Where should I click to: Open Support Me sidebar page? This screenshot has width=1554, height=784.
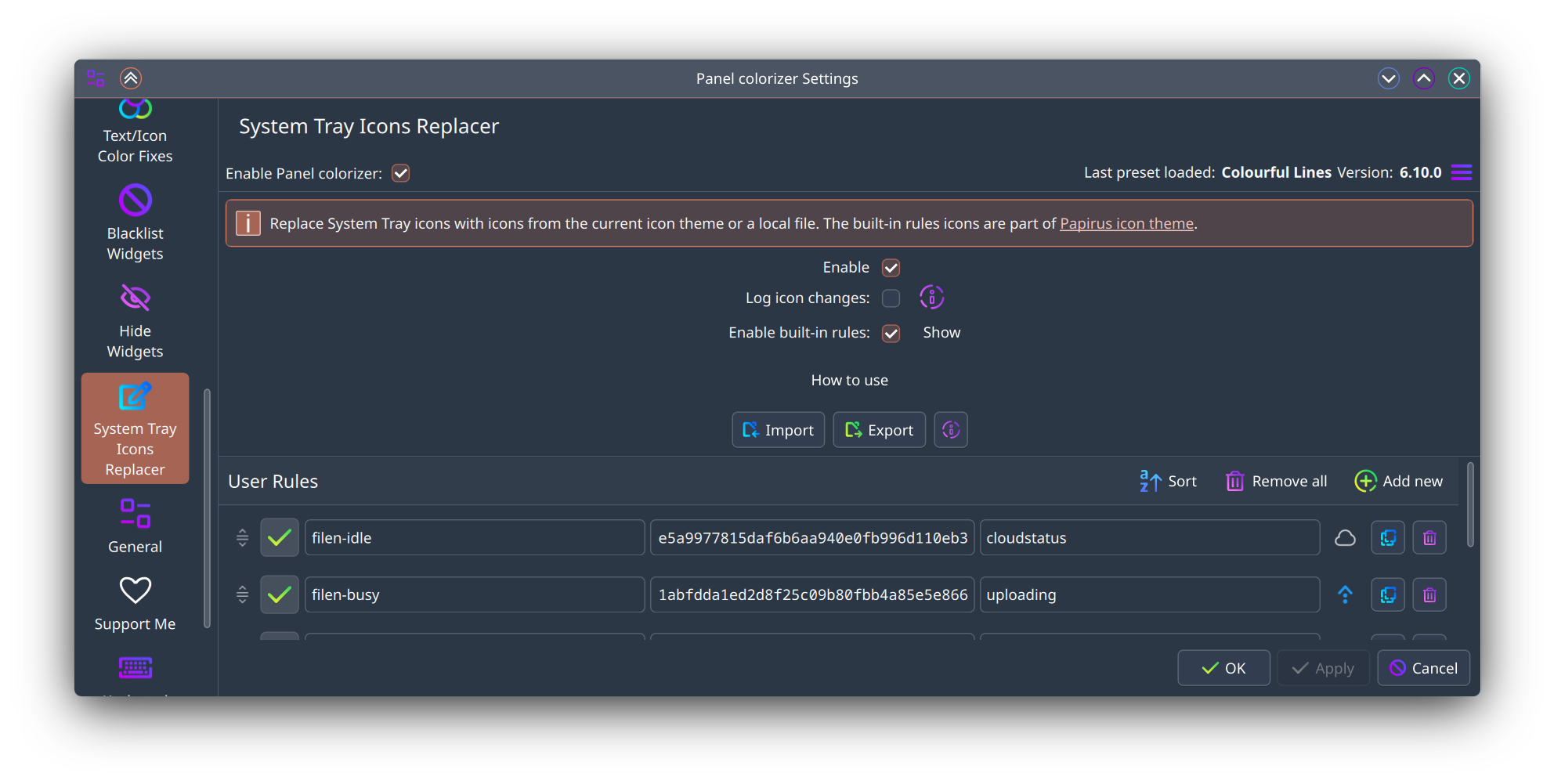tap(135, 603)
